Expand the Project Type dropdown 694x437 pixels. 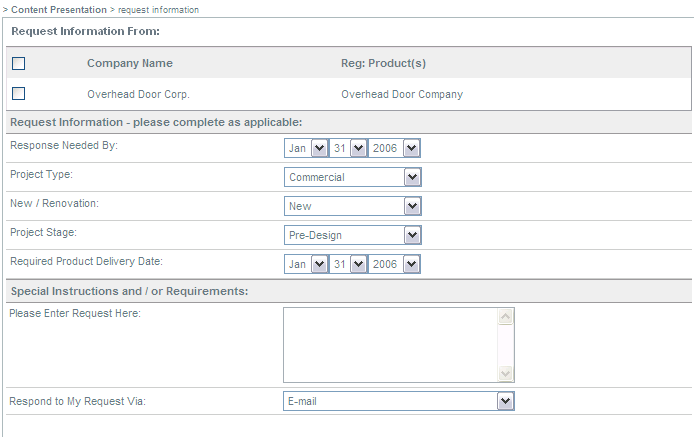pyautogui.click(x=352, y=177)
